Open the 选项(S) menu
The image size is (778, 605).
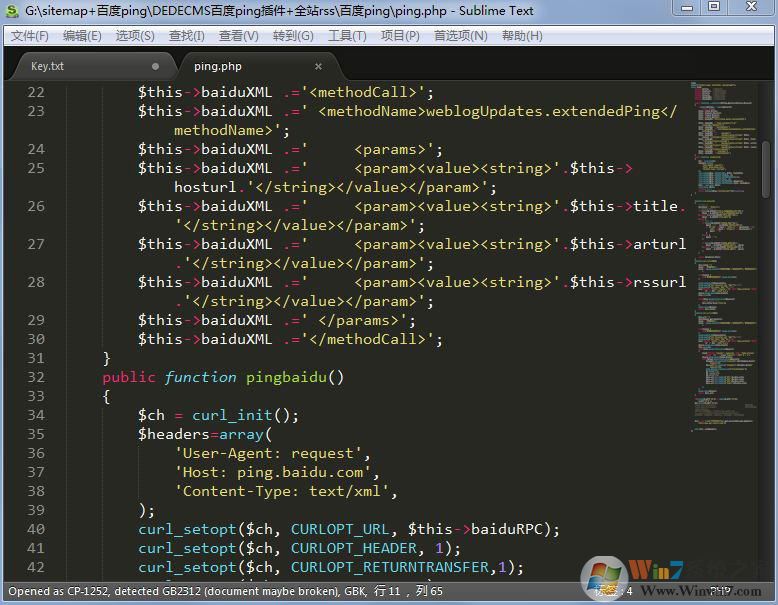click(x=135, y=36)
